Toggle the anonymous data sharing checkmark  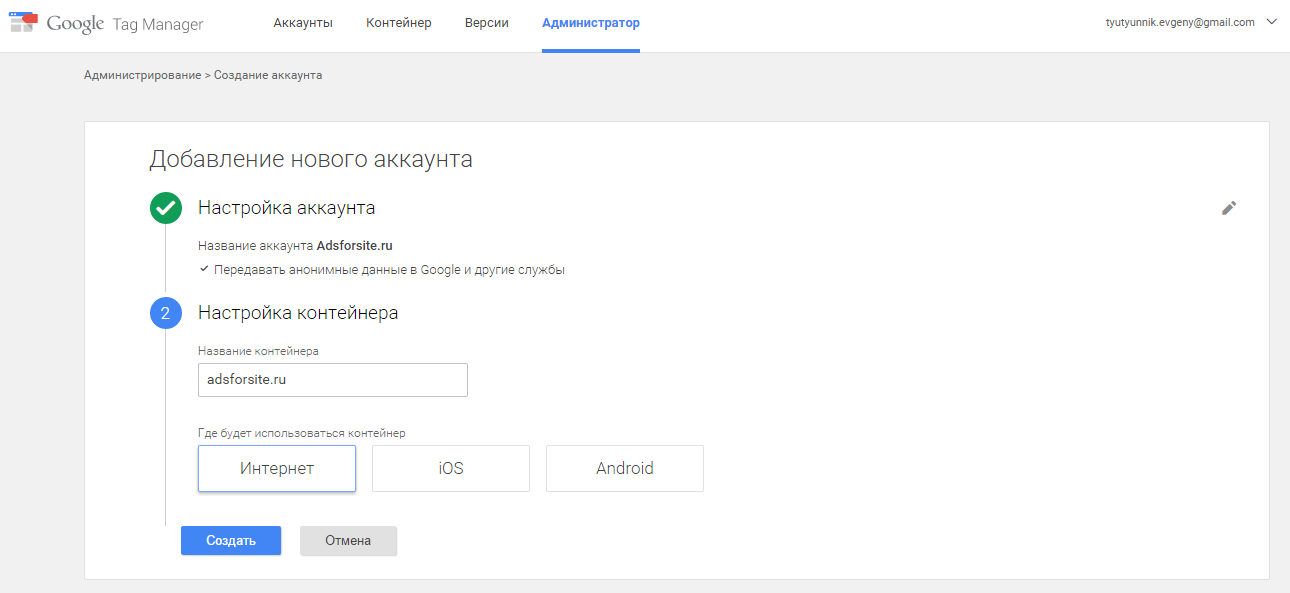click(203, 269)
